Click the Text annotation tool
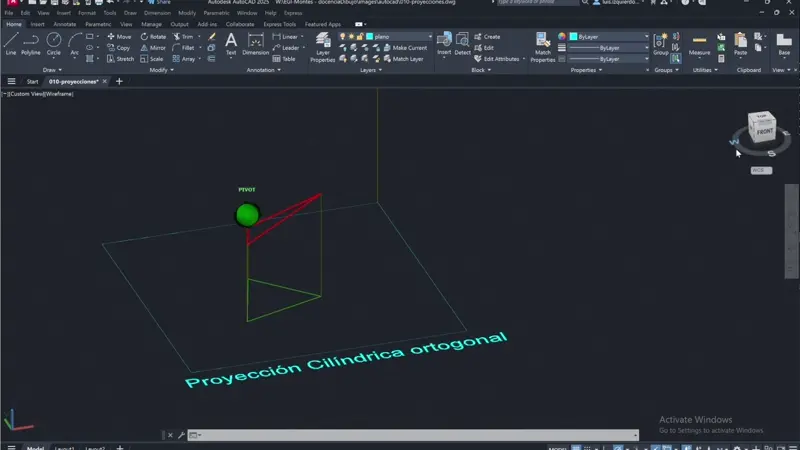Screen dimensions: 800x450 [231, 43]
